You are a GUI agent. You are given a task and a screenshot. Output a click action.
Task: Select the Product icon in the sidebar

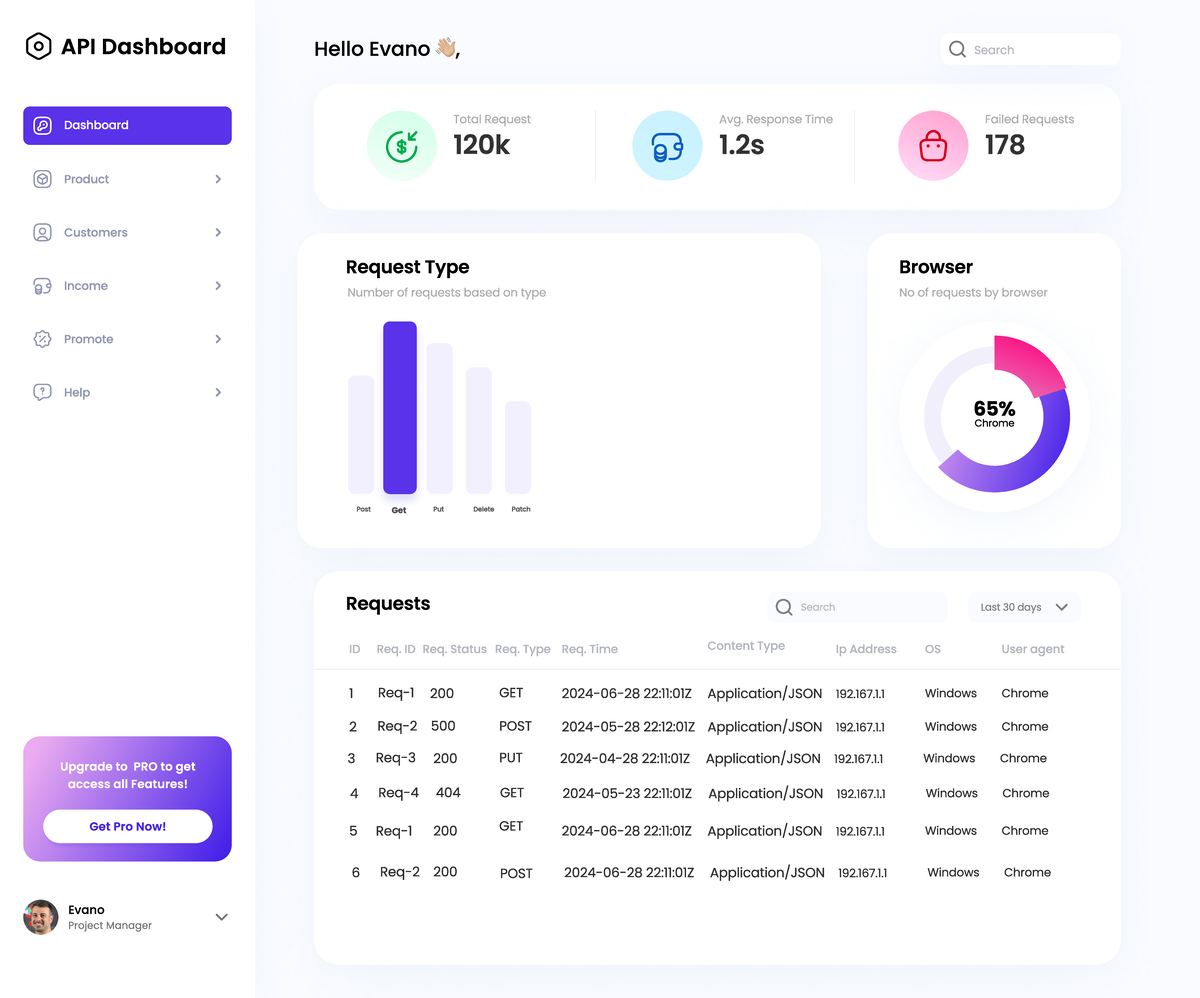point(42,179)
